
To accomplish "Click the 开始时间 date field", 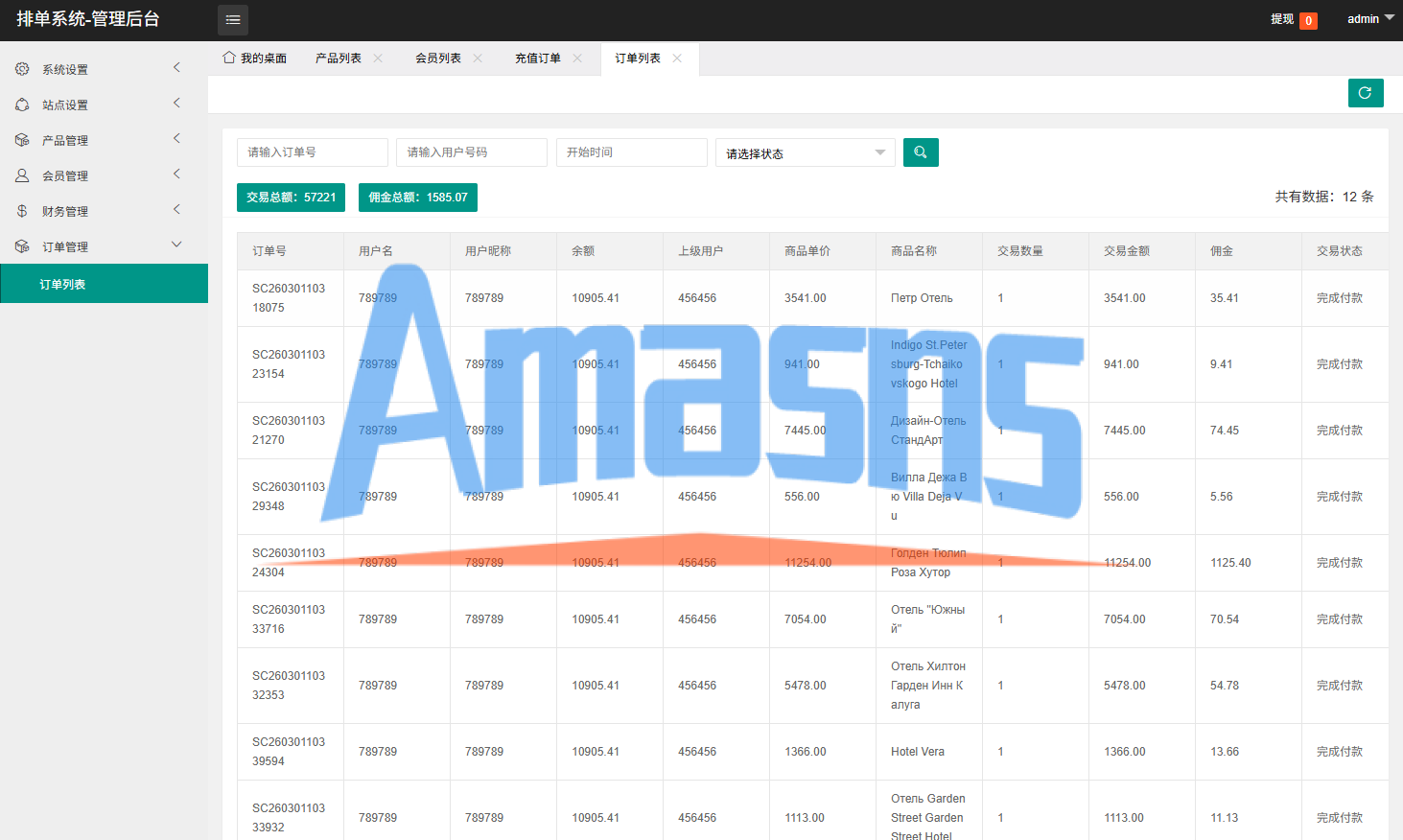I will (x=632, y=152).
